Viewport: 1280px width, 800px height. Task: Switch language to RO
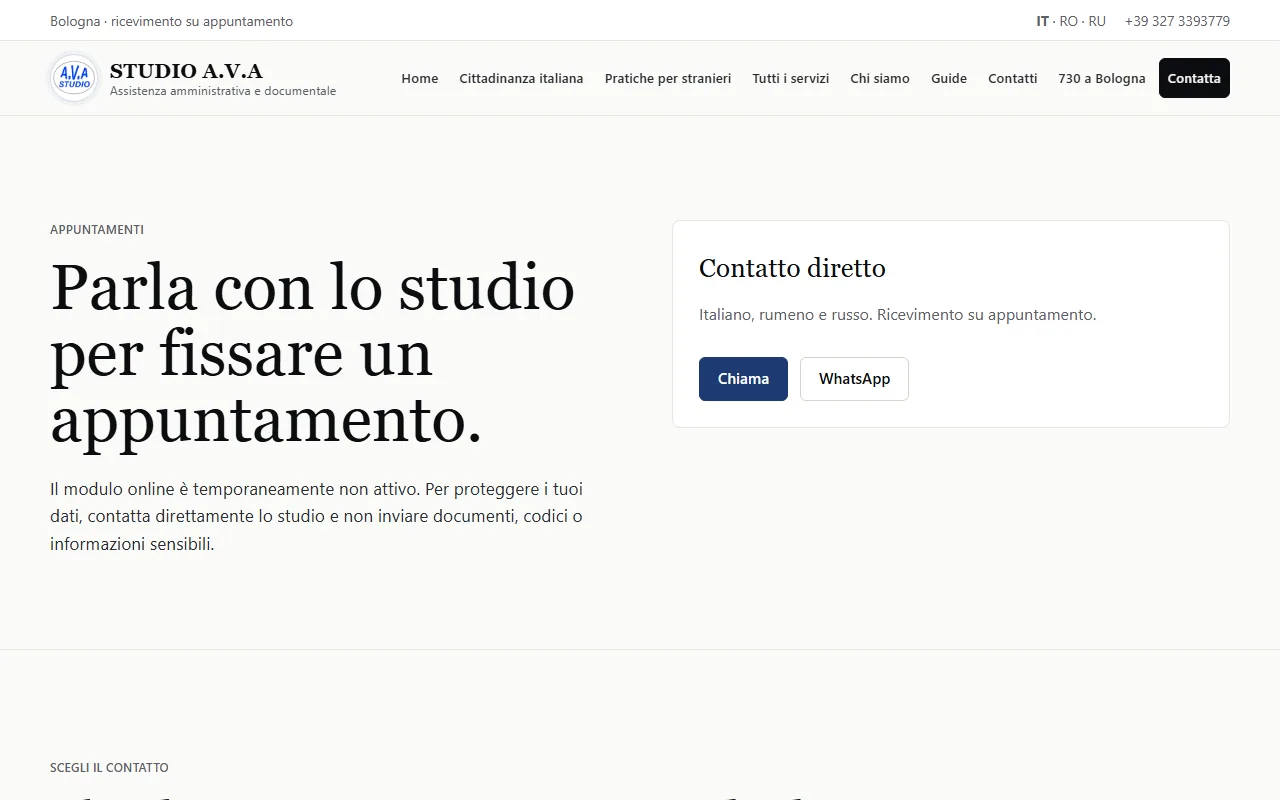(x=1069, y=21)
